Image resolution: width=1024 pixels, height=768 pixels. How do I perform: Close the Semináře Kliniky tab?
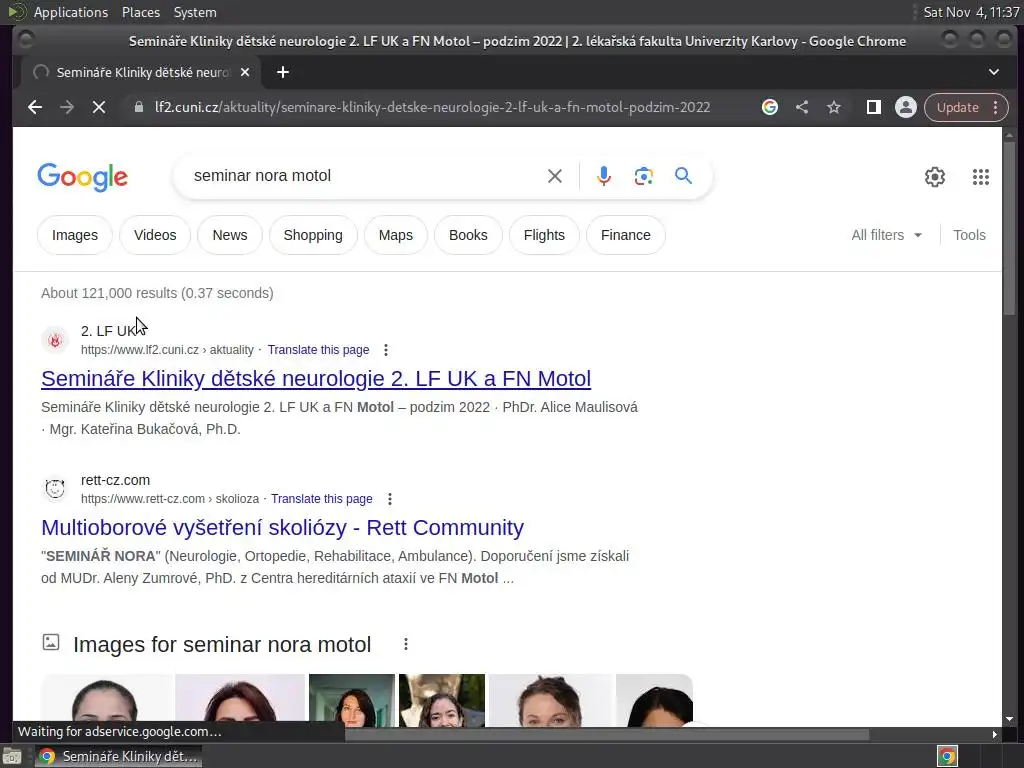pos(245,72)
